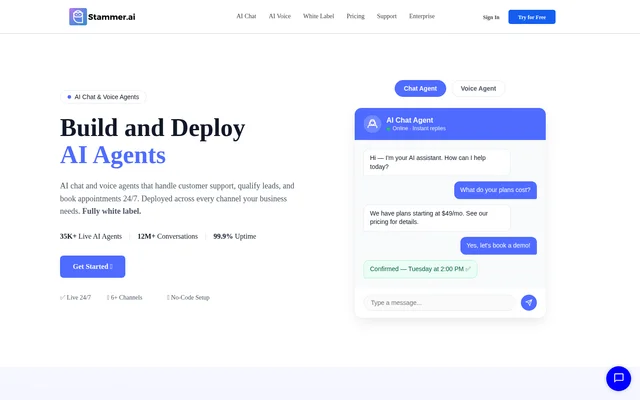This screenshot has width=640, height=400.
Task: Click the AI Chat & Voice Agents badge
Action: point(103,97)
